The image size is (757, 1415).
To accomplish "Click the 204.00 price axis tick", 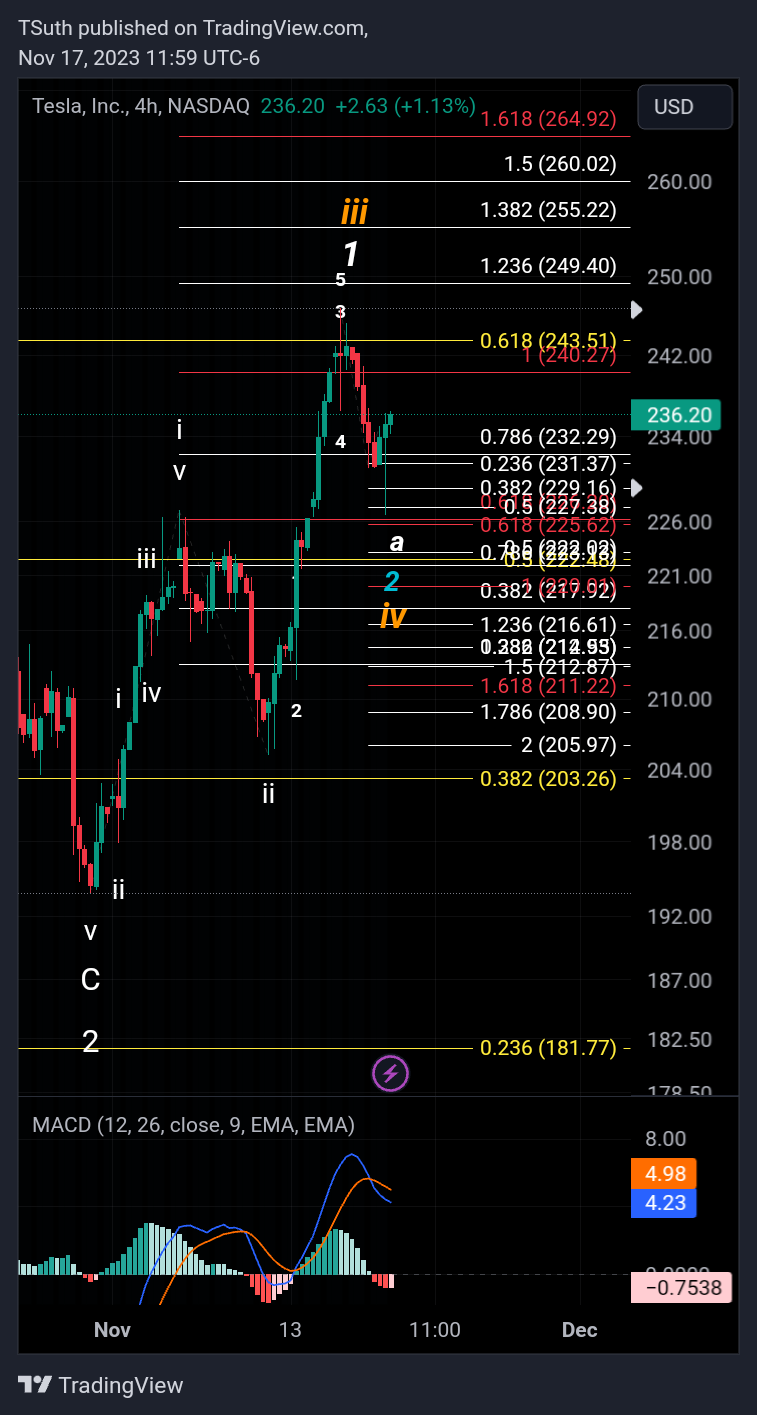I will click(679, 770).
